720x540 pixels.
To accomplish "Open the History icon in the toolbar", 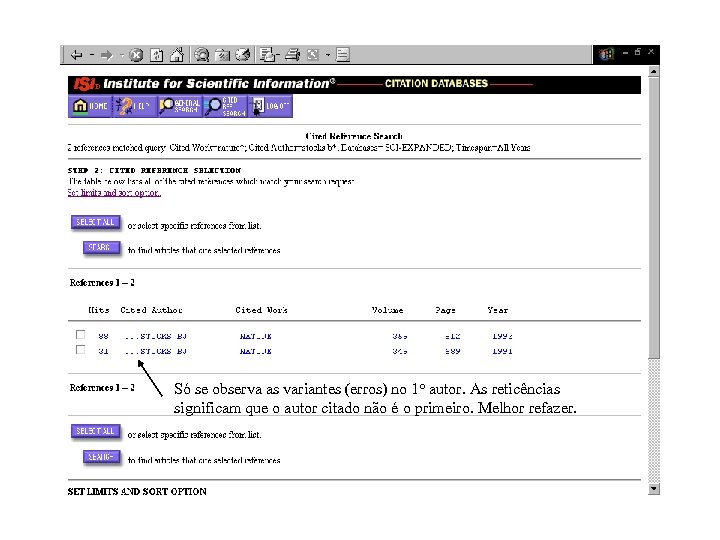I will pos(242,55).
